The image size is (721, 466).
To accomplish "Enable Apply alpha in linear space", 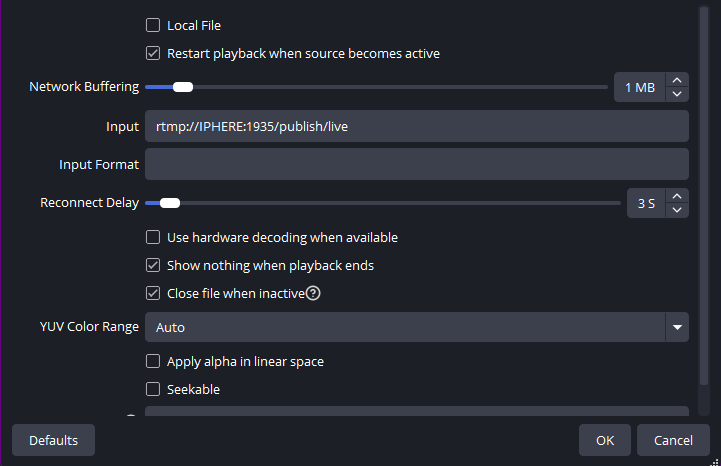I will (x=153, y=362).
